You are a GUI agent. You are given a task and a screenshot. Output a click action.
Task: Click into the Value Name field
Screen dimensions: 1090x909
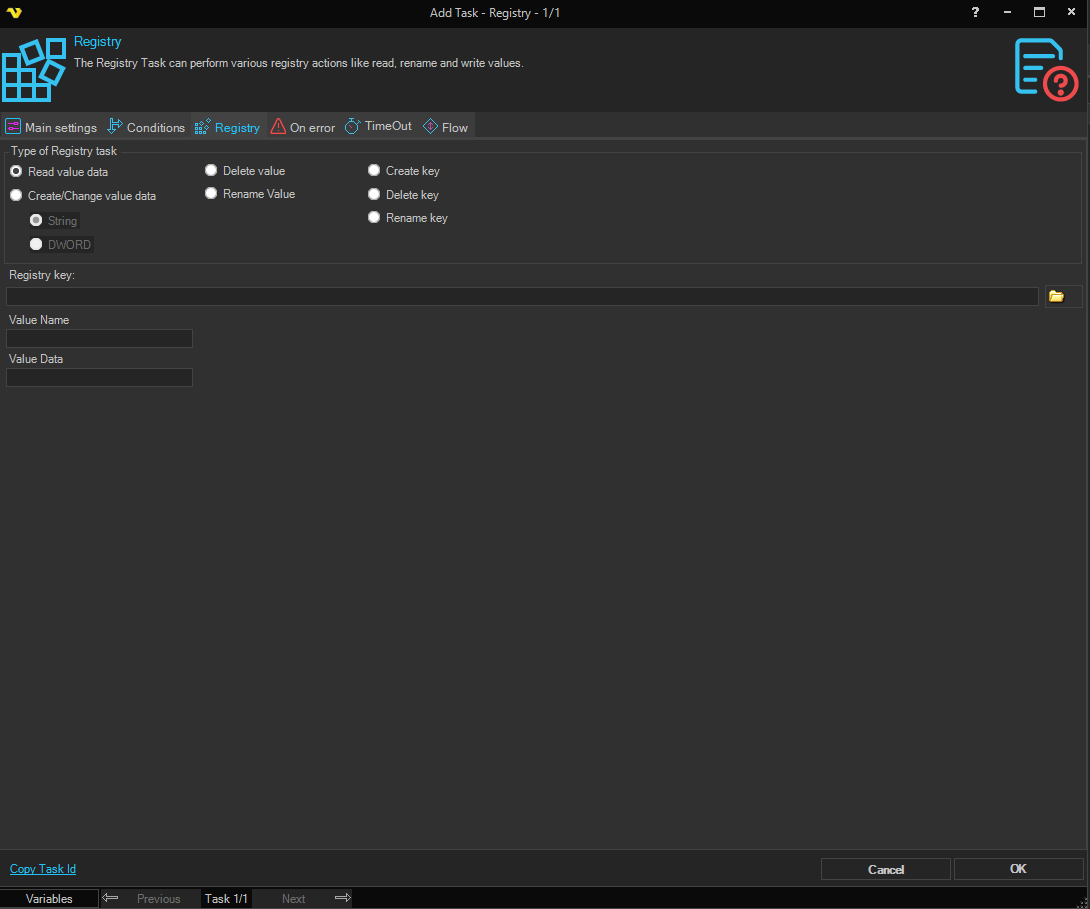[x=99, y=339]
